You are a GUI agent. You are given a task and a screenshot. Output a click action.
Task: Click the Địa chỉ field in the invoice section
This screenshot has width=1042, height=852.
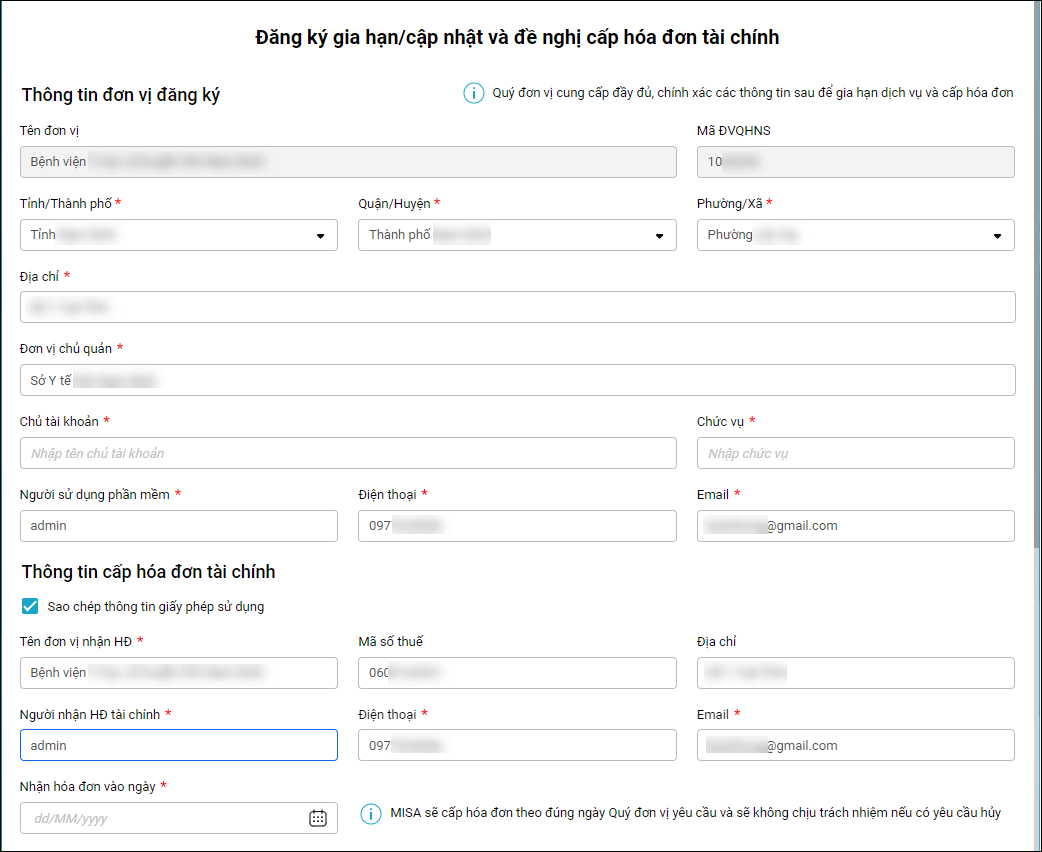[x=855, y=673]
